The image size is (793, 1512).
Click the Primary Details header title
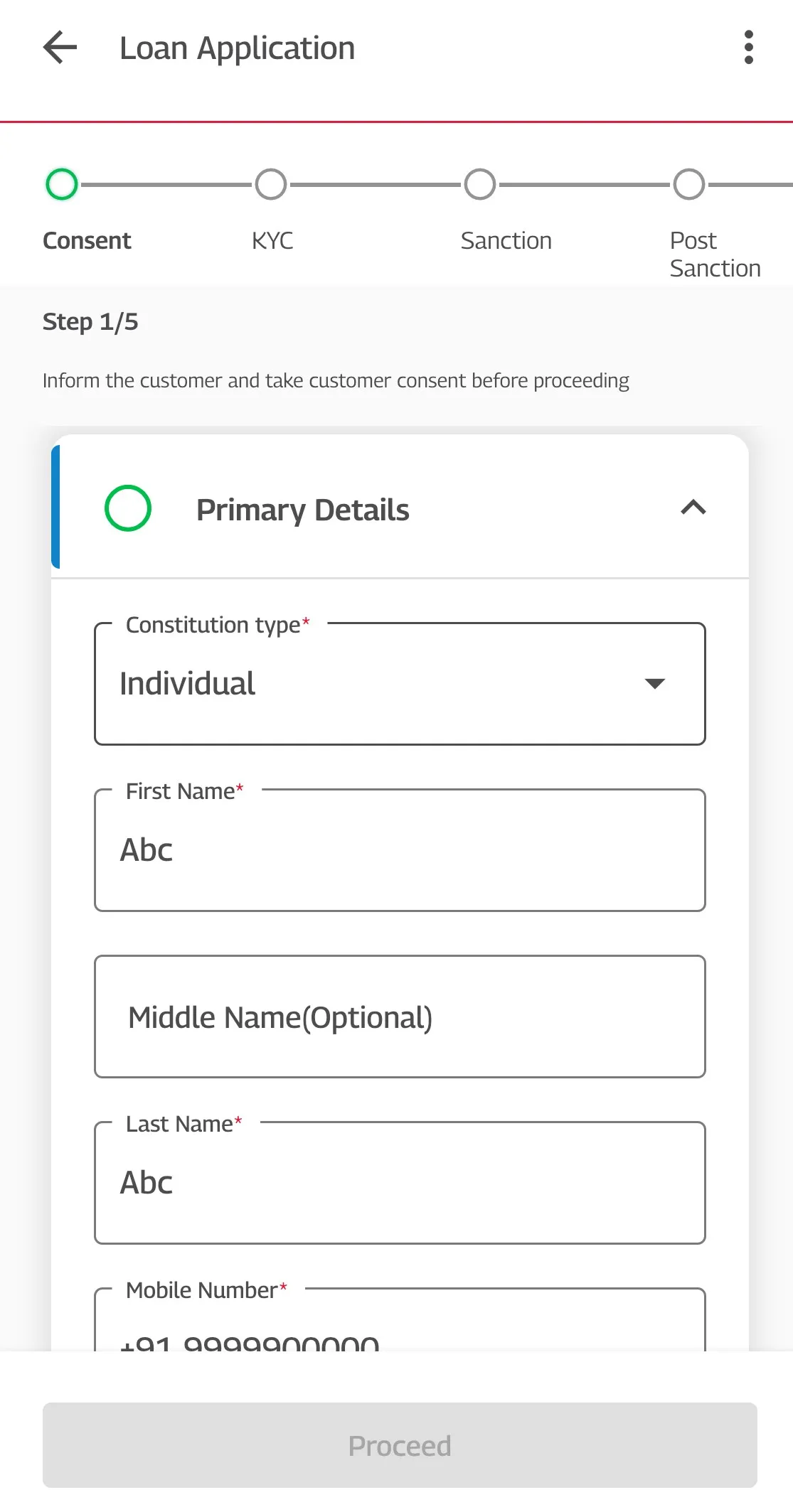pos(303,510)
